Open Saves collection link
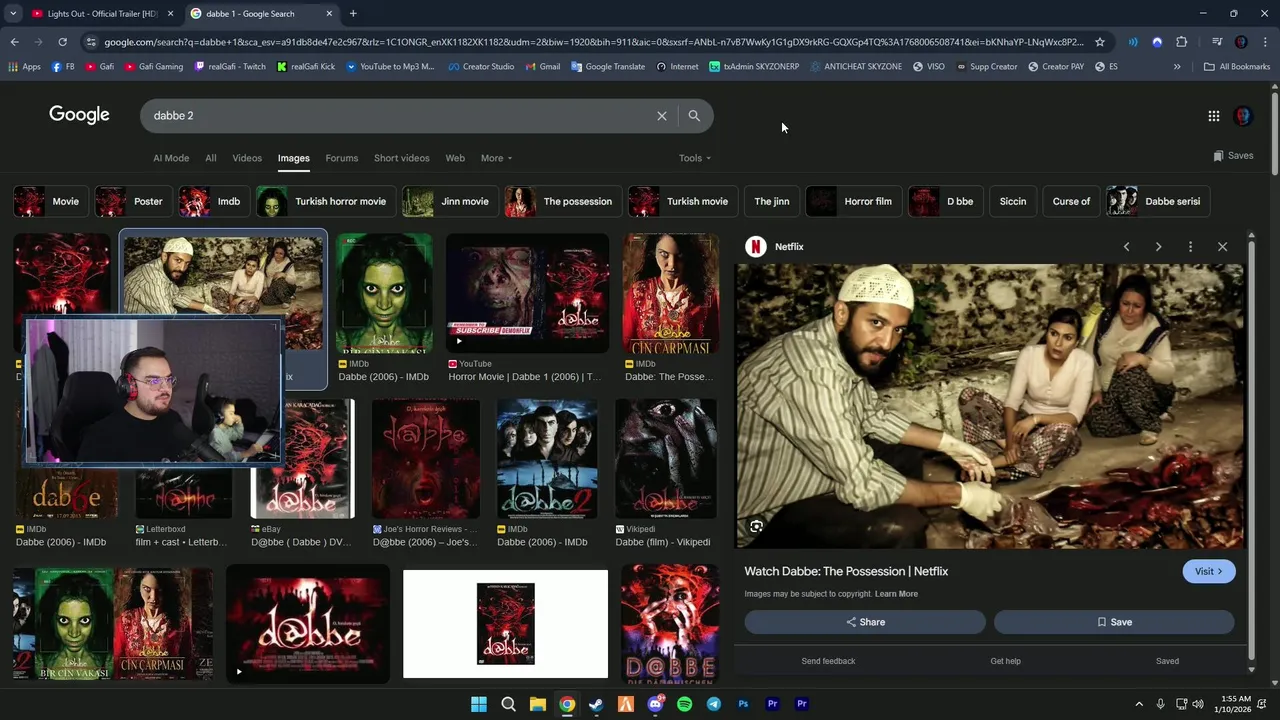The image size is (1280, 720). [x=1233, y=156]
